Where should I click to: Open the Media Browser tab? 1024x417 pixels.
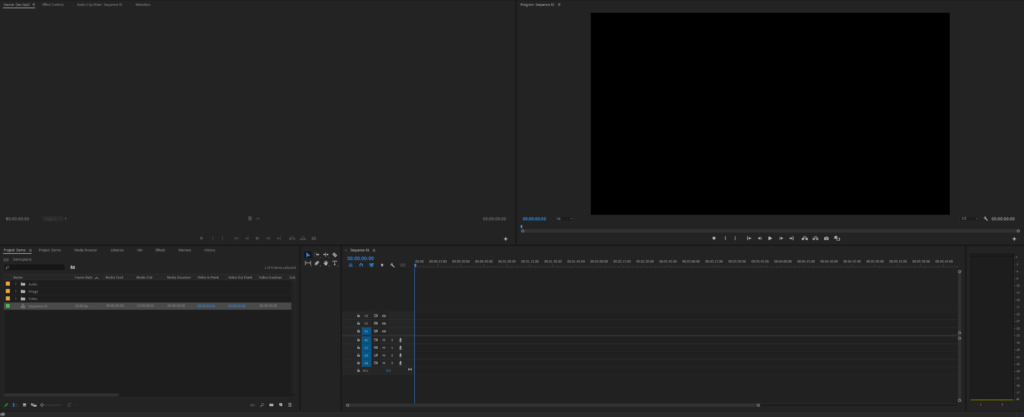(86, 250)
